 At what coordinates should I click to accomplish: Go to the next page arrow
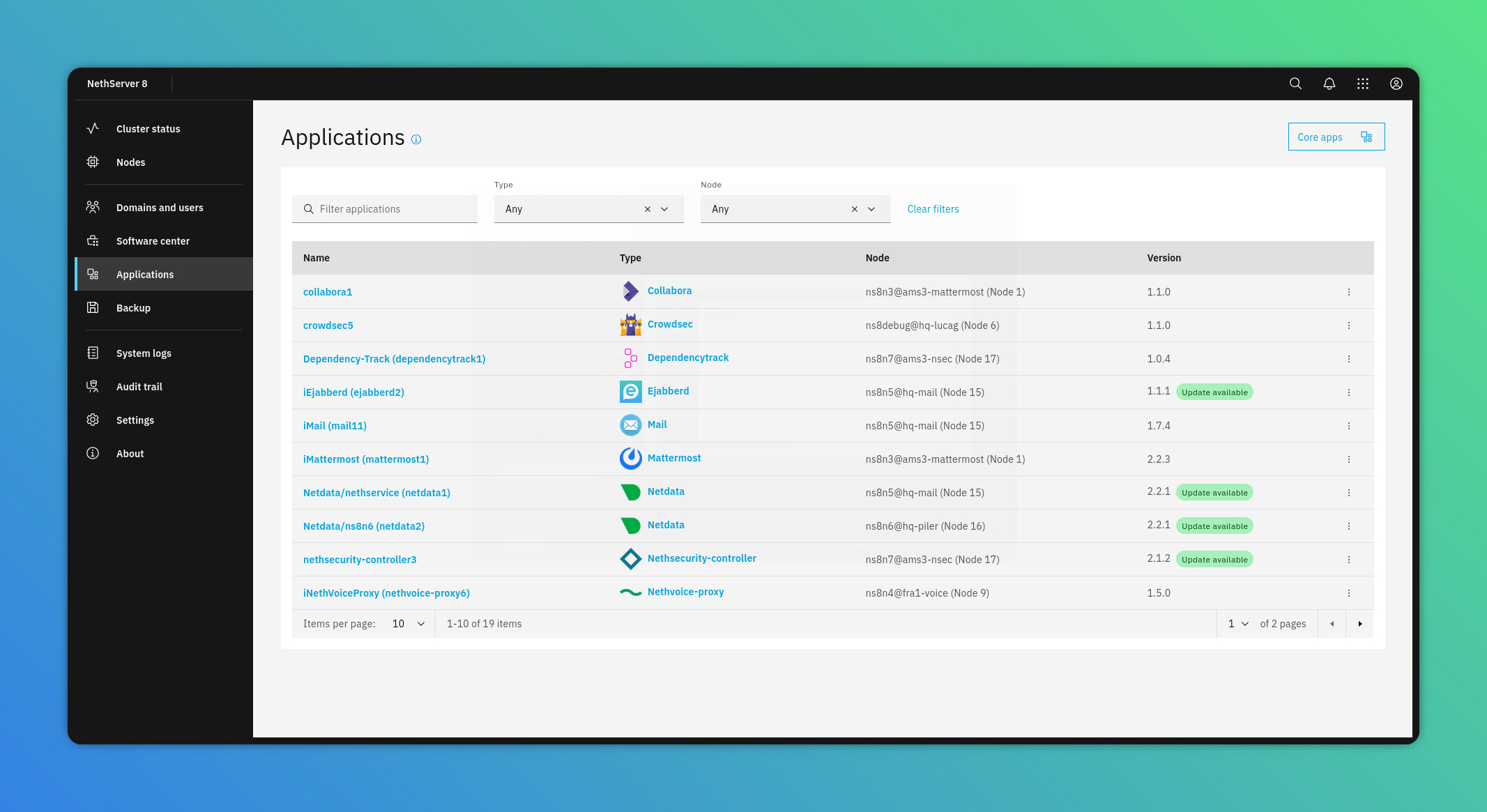tap(1359, 624)
